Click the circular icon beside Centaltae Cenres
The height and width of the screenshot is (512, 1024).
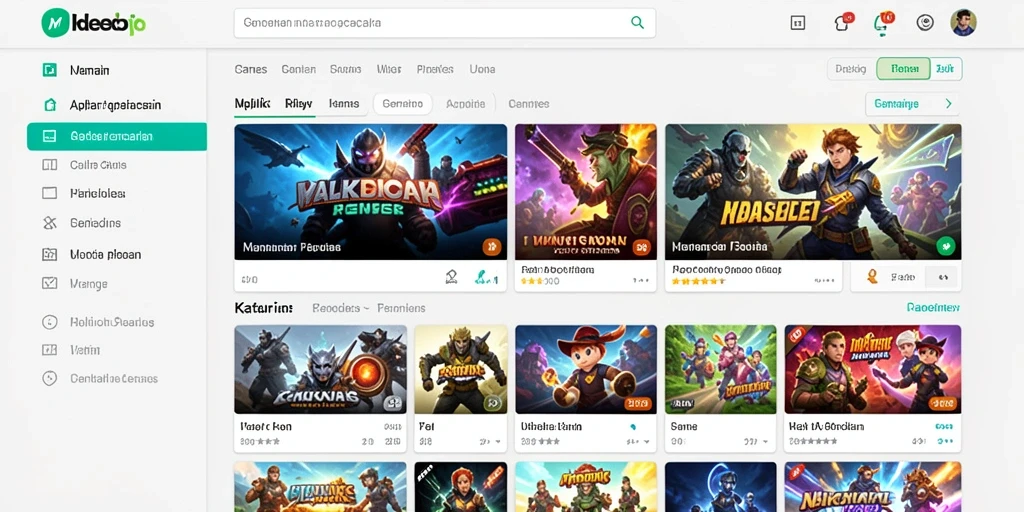coord(49,378)
